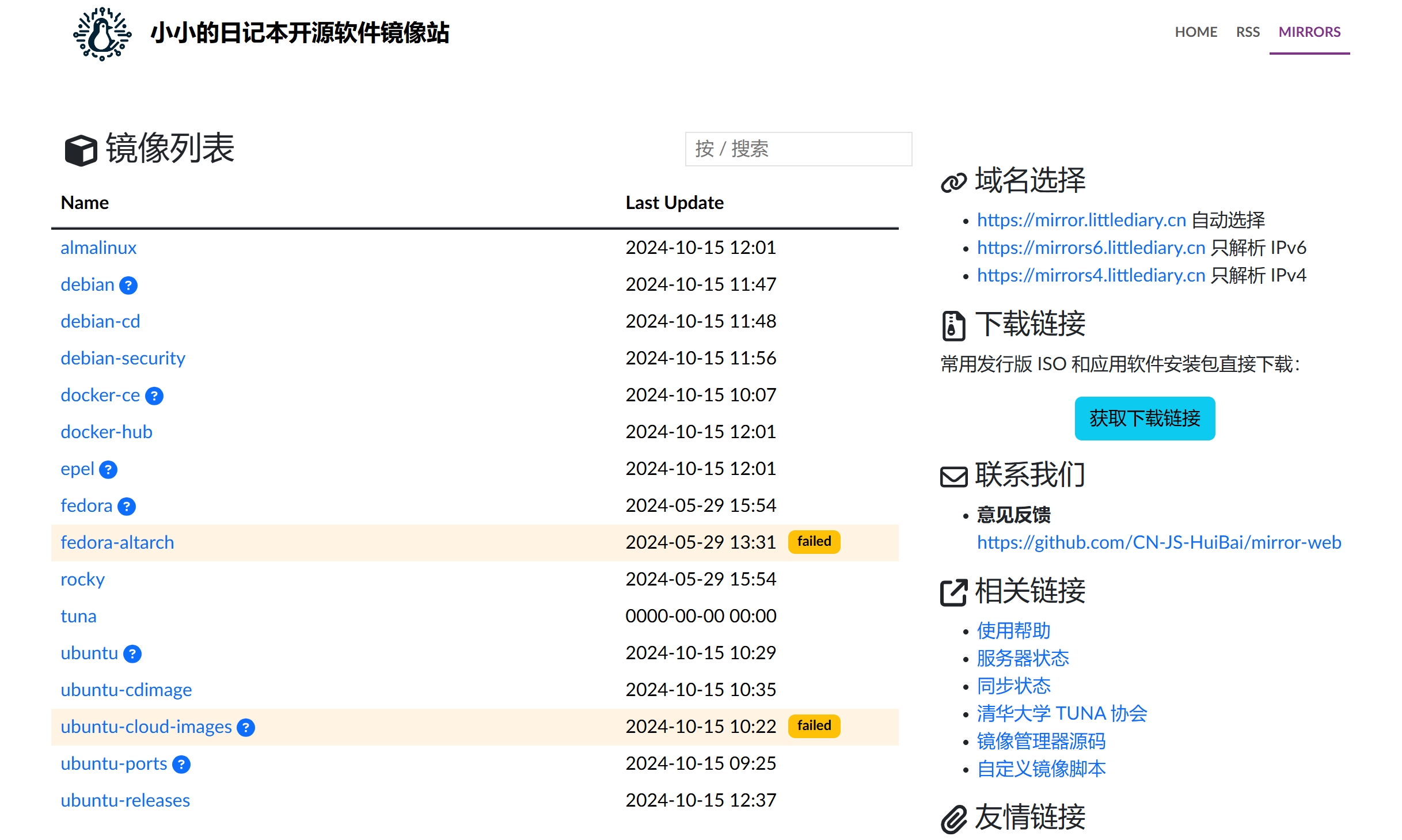
Task: Visit the mirrors4.littlediary.cn IPv4 link
Action: (x=1091, y=275)
